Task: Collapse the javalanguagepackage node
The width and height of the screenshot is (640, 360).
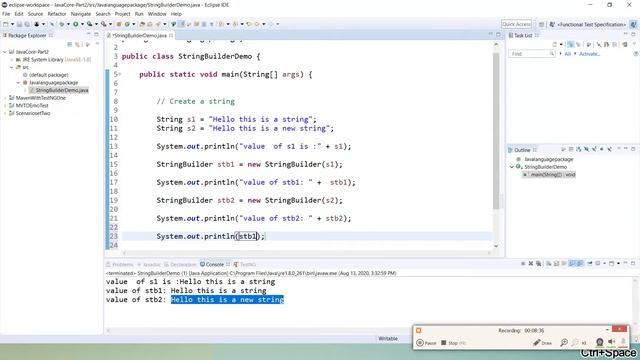Action: click(18, 82)
